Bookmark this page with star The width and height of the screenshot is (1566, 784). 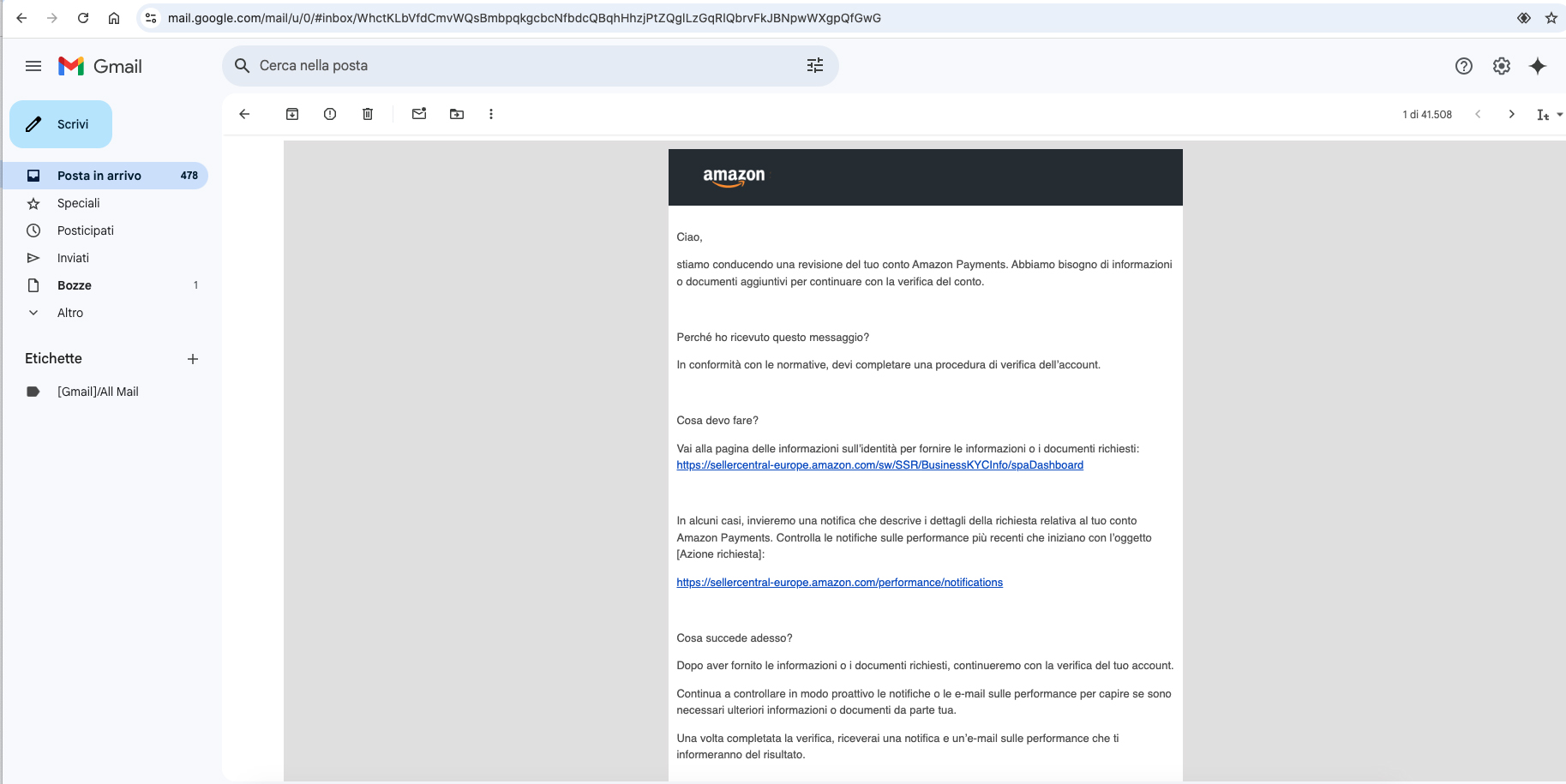pos(1551,18)
